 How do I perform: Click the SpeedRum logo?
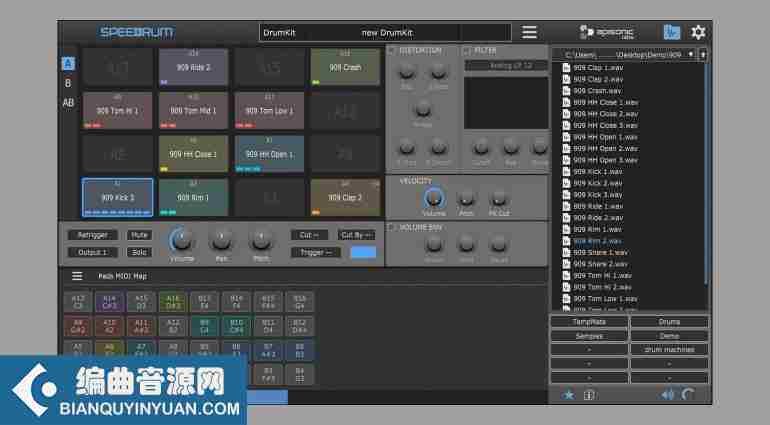pos(137,32)
